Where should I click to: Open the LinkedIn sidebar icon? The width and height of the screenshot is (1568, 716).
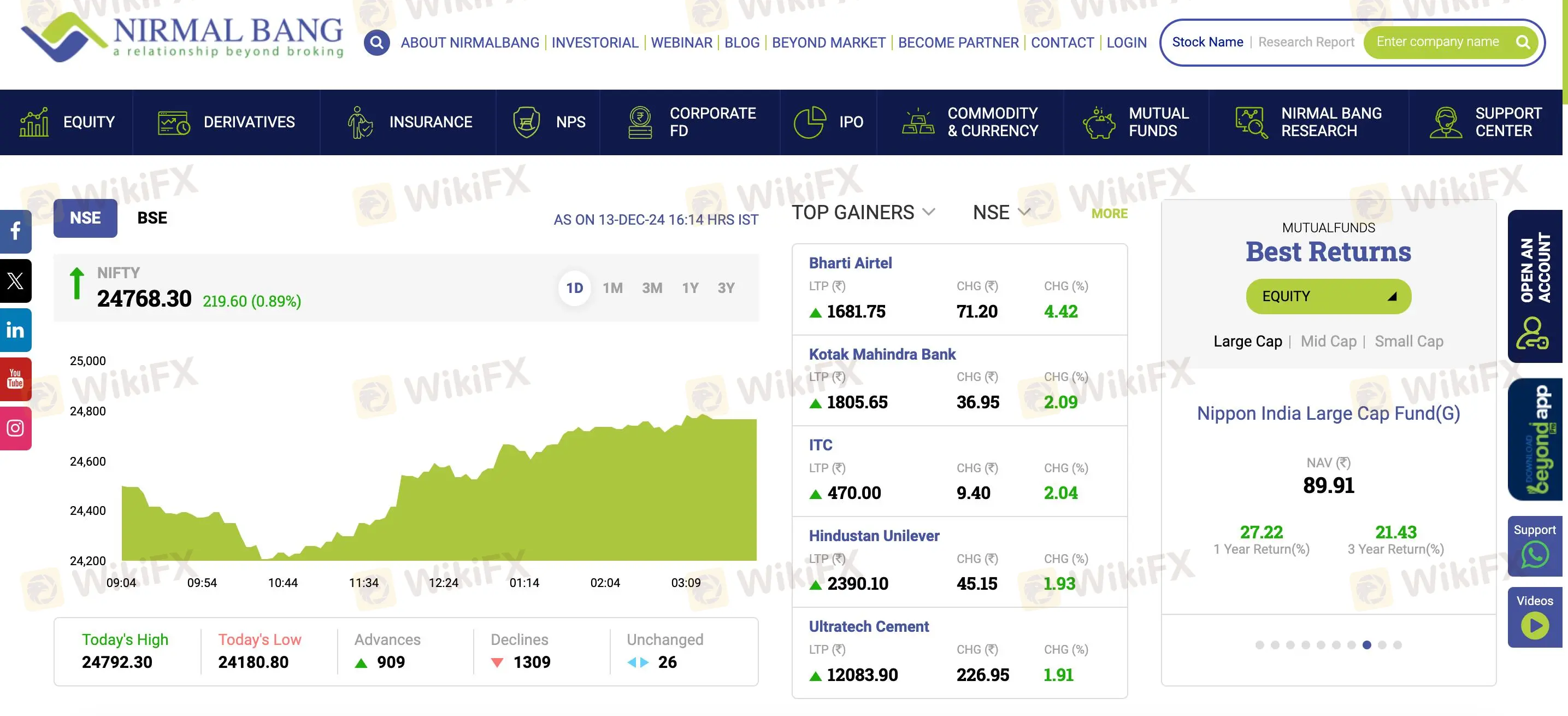[15, 330]
